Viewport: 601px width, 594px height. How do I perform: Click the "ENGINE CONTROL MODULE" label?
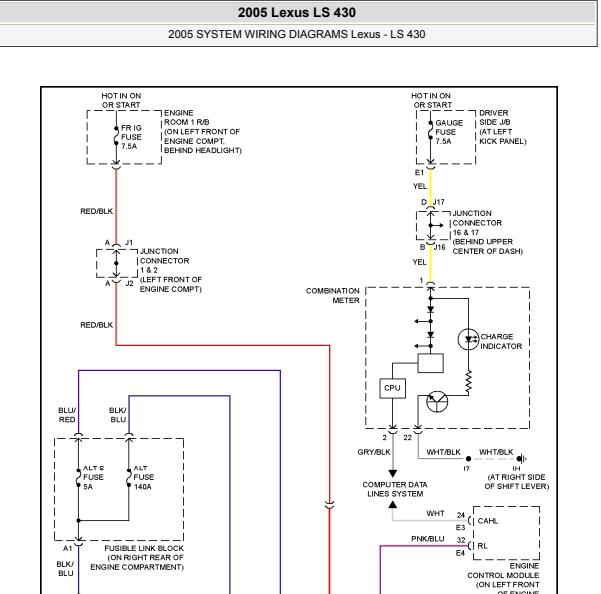[x=503, y=579]
